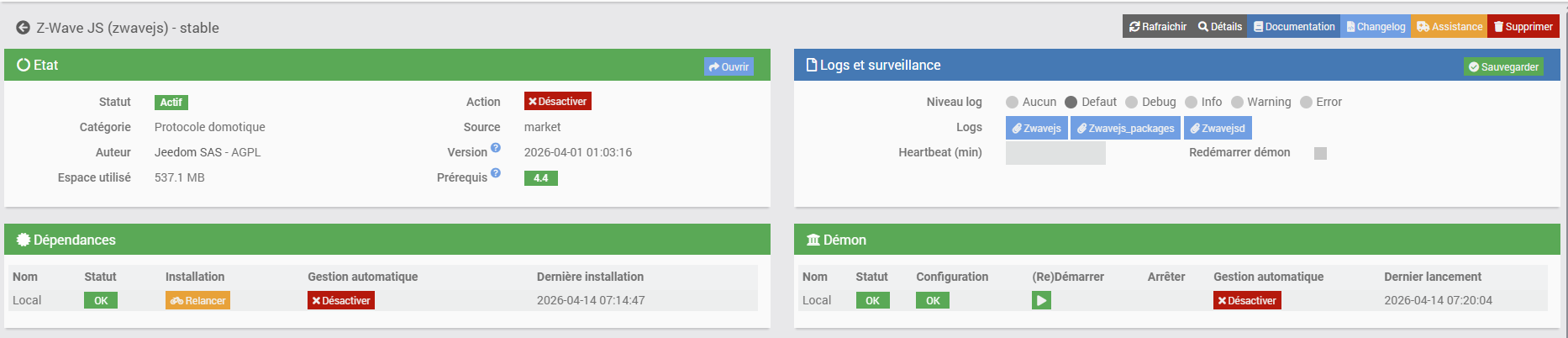
Task: Start the daemon with the green play button
Action: (x=1041, y=300)
